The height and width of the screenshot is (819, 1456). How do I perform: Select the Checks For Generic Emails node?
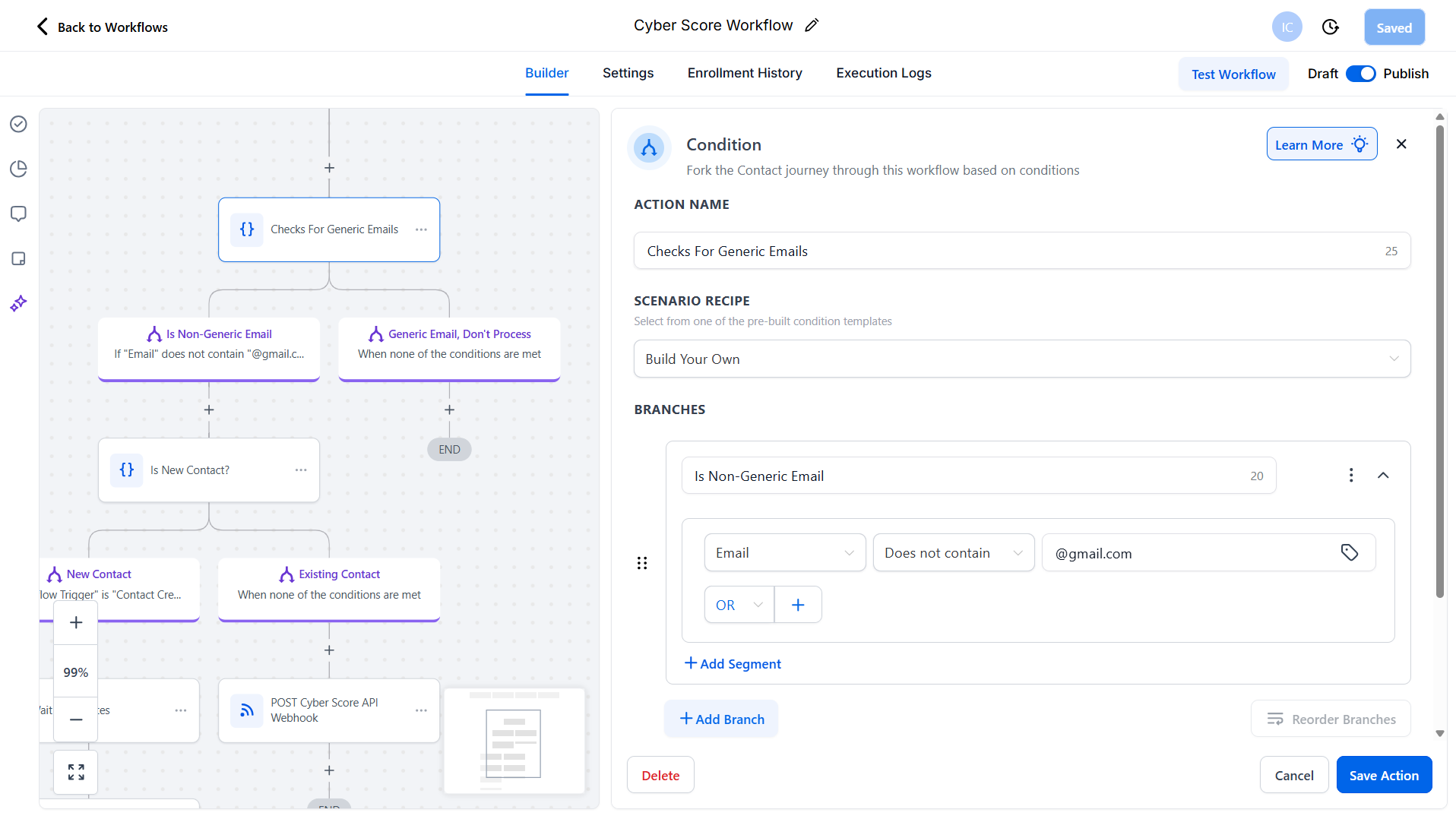pyautogui.click(x=329, y=229)
